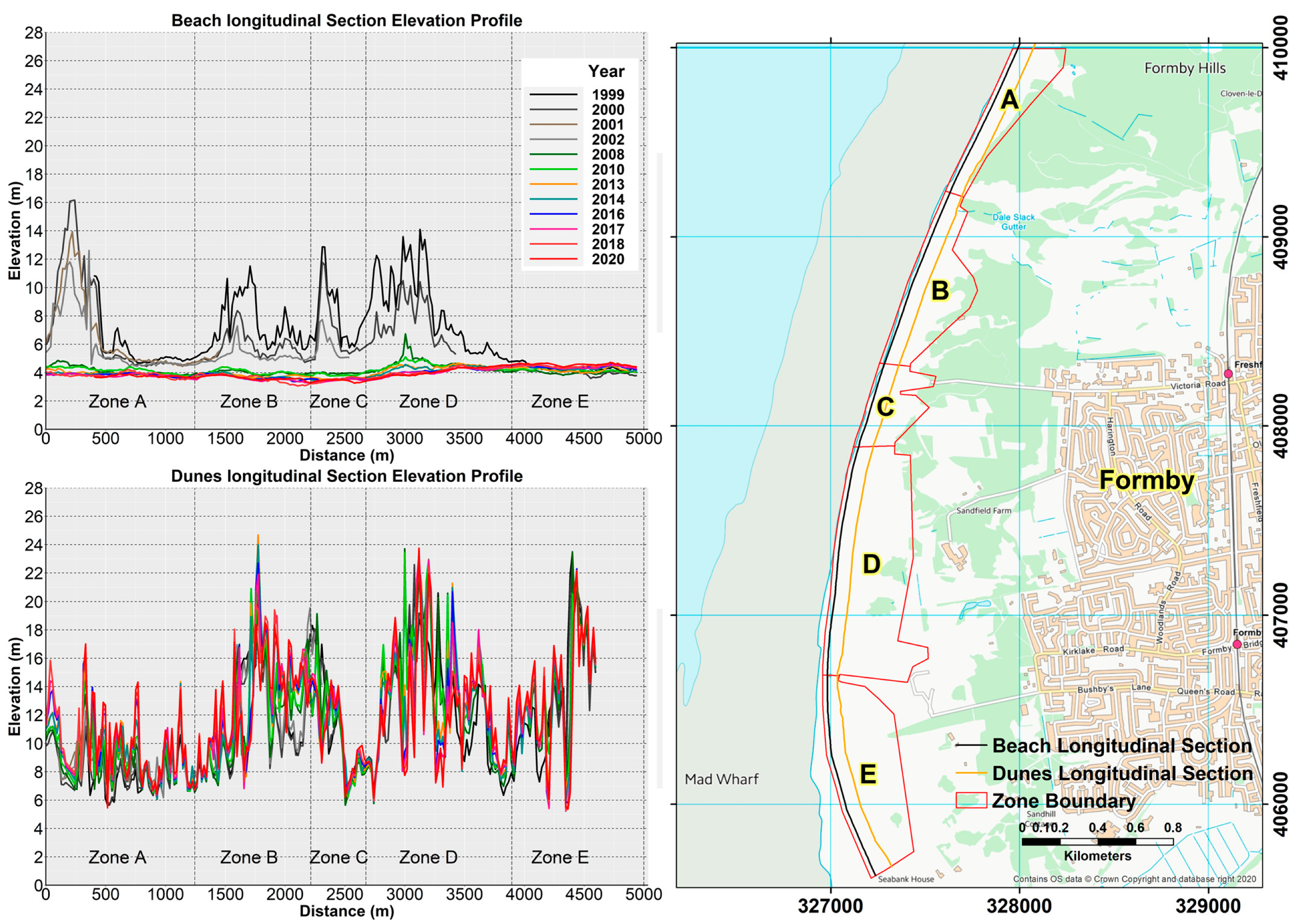This screenshot has height=924, width=1303.
Task: Click the zone C label on map
Action: [x=885, y=407]
